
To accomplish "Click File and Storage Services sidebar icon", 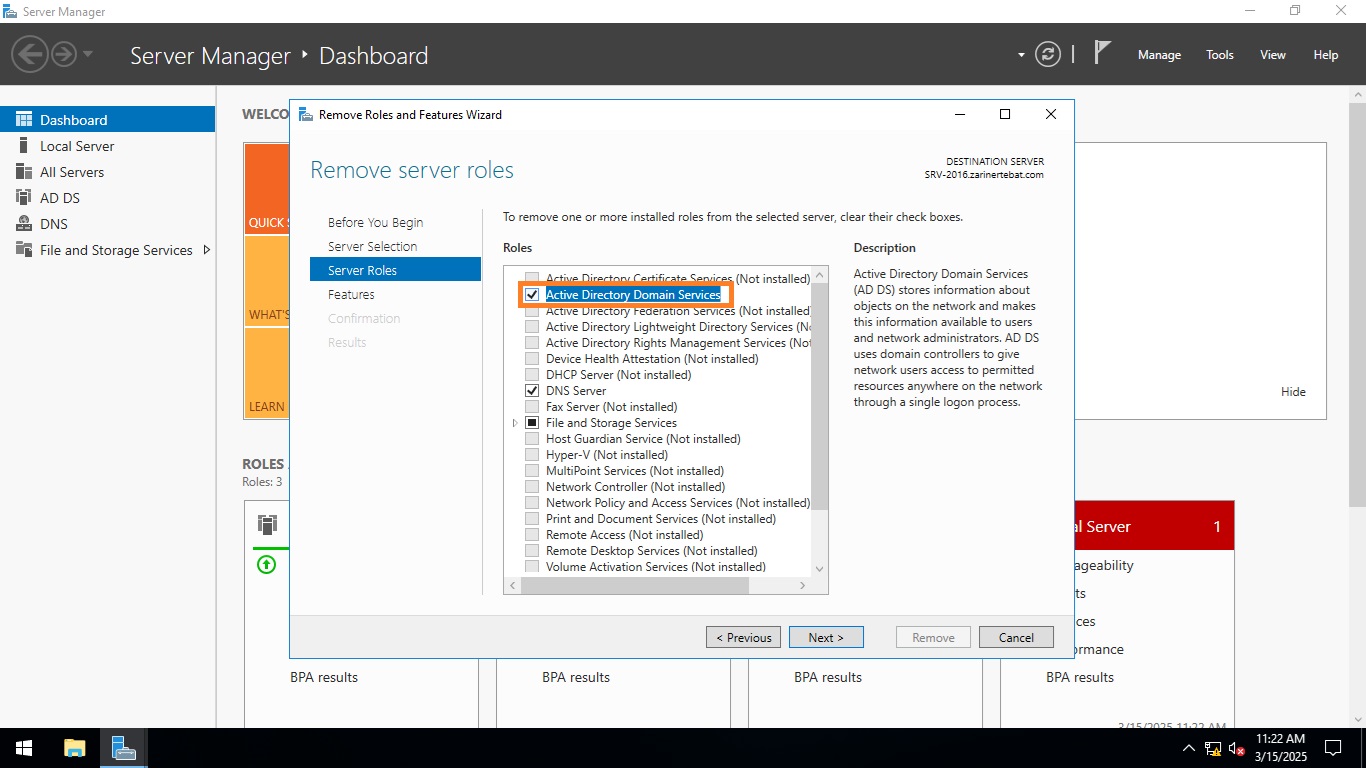I will [24, 250].
